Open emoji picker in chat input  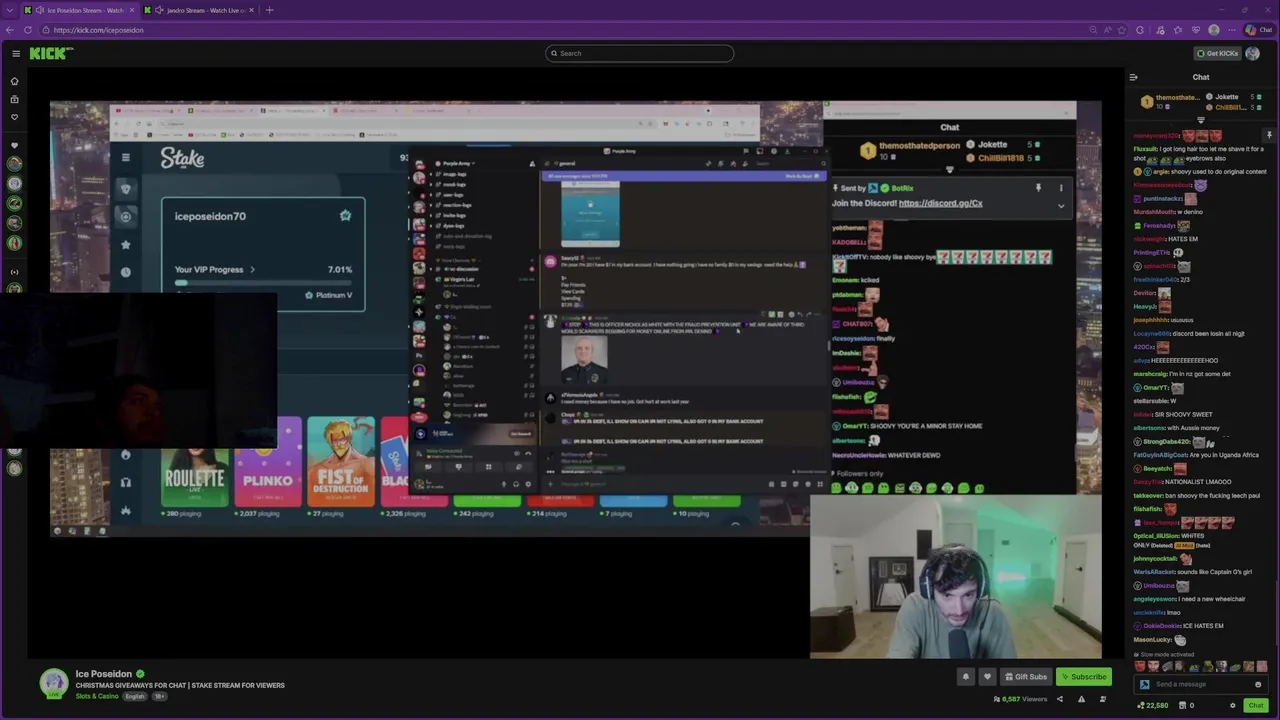[x=1258, y=684]
